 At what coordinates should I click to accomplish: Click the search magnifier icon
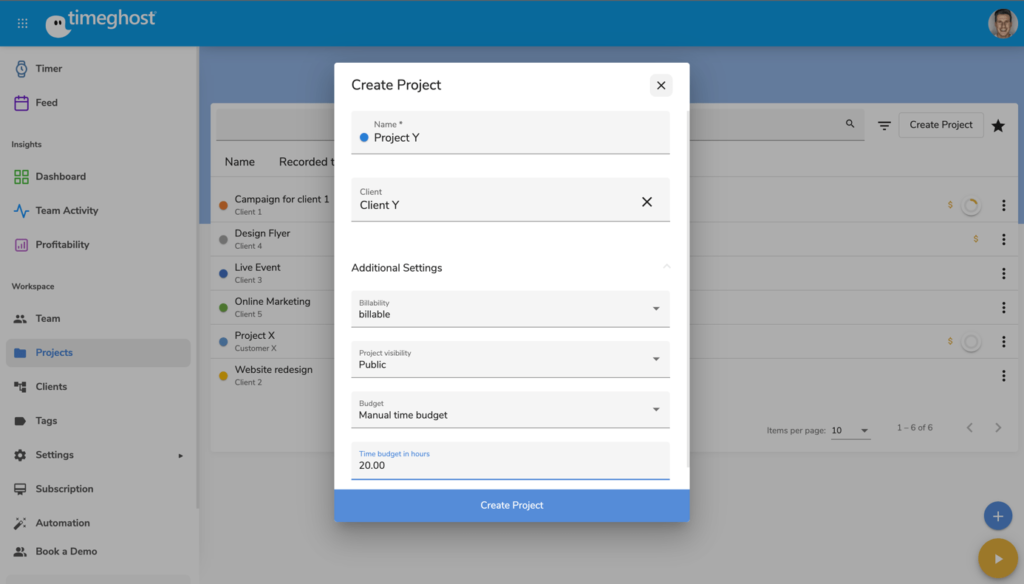point(850,124)
